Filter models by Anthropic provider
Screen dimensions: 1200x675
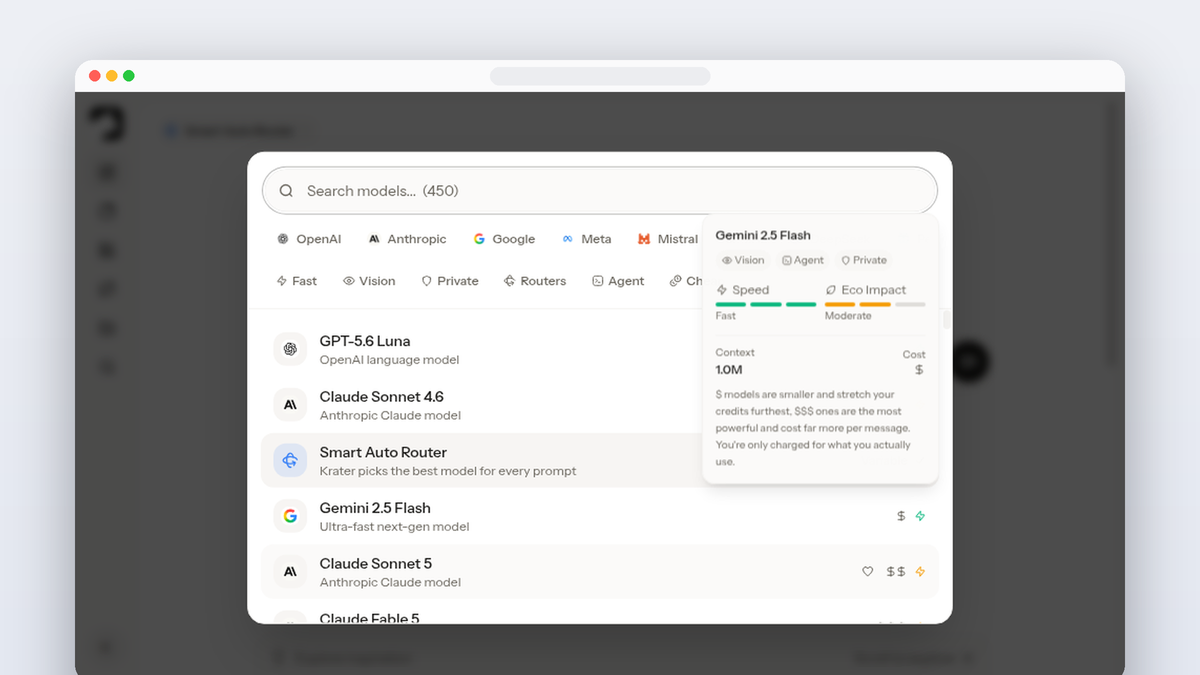coord(407,239)
